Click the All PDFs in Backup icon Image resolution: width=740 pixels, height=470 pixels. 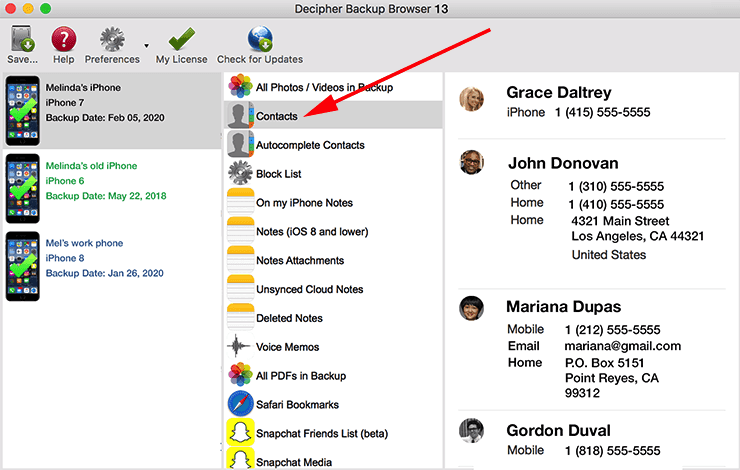[x=240, y=375]
